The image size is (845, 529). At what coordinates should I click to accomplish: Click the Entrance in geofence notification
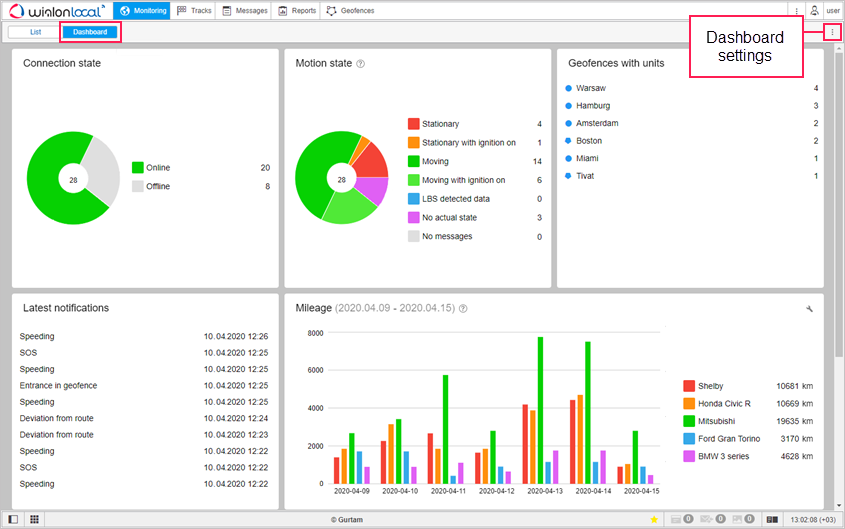[144, 386]
